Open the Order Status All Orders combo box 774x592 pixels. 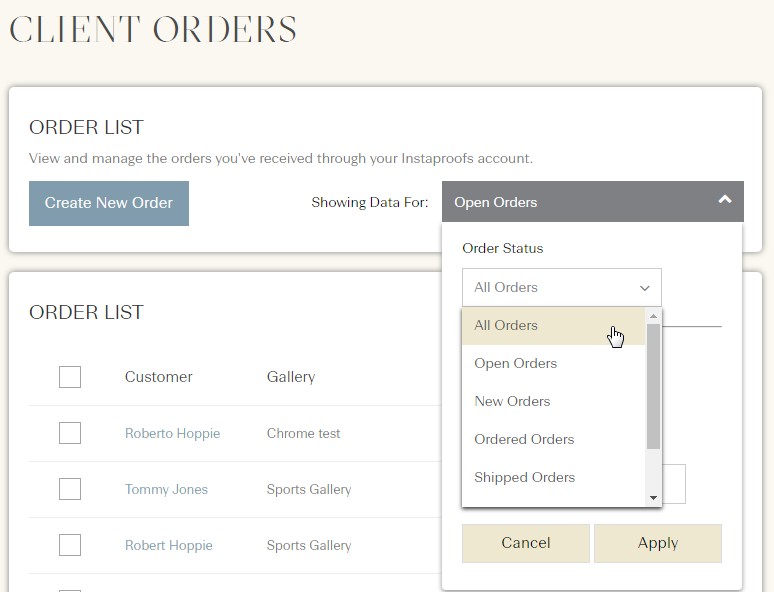[562, 287]
